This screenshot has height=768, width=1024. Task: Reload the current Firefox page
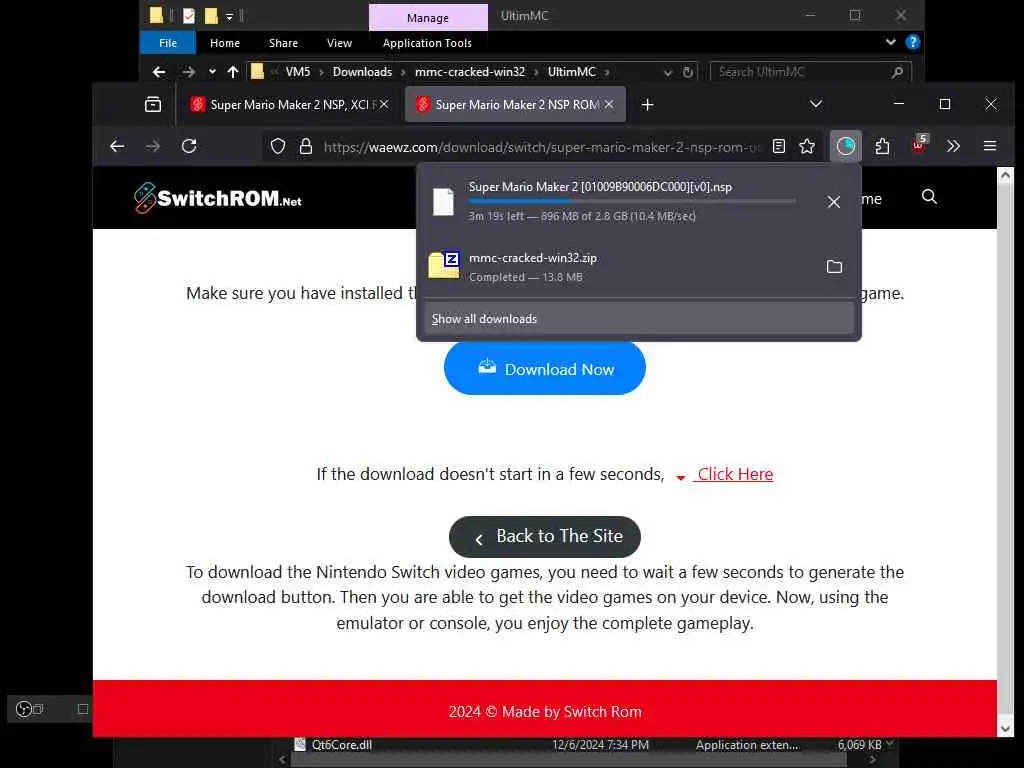tap(189, 146)
